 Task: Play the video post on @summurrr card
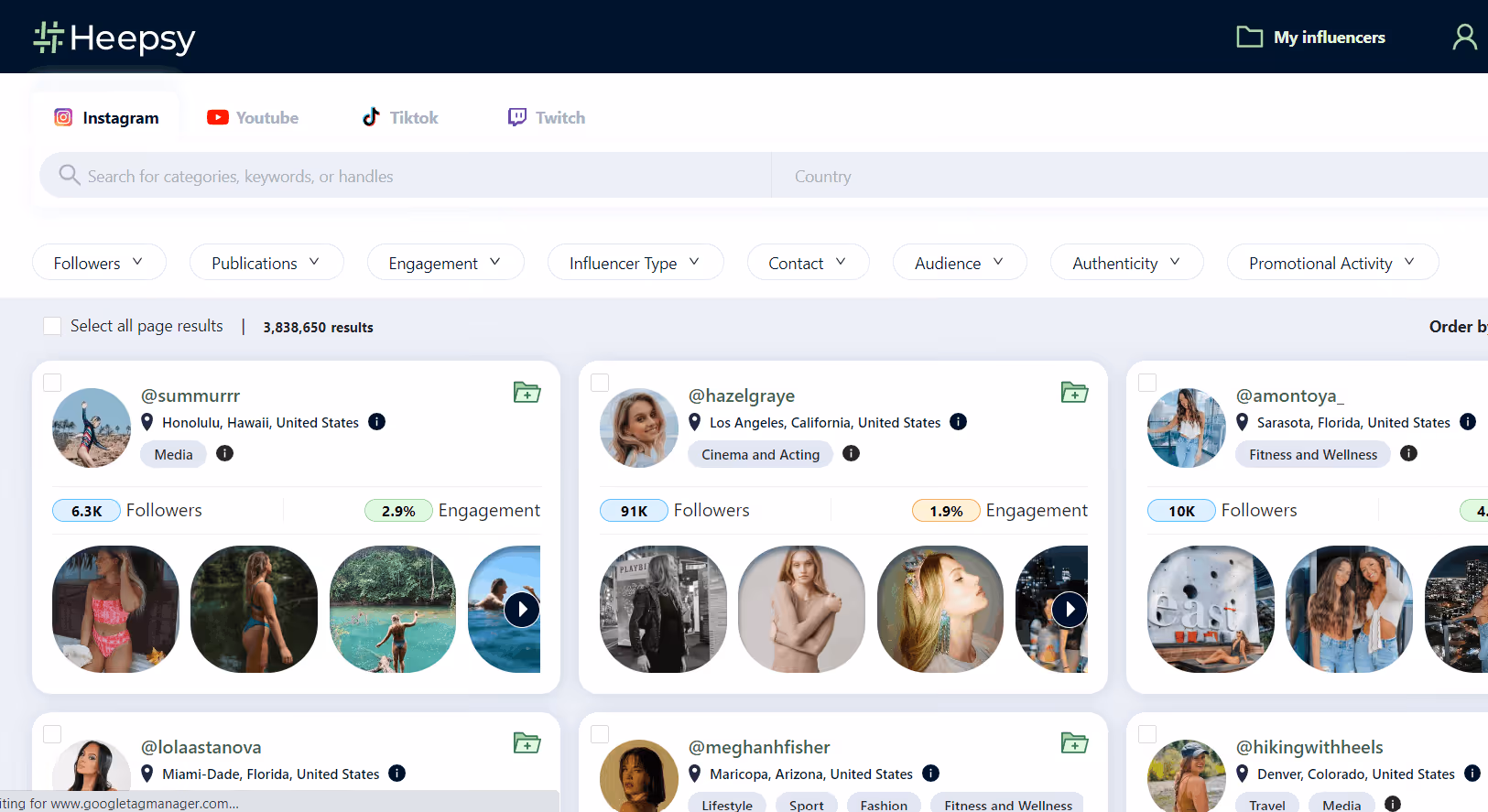point(521,610)
